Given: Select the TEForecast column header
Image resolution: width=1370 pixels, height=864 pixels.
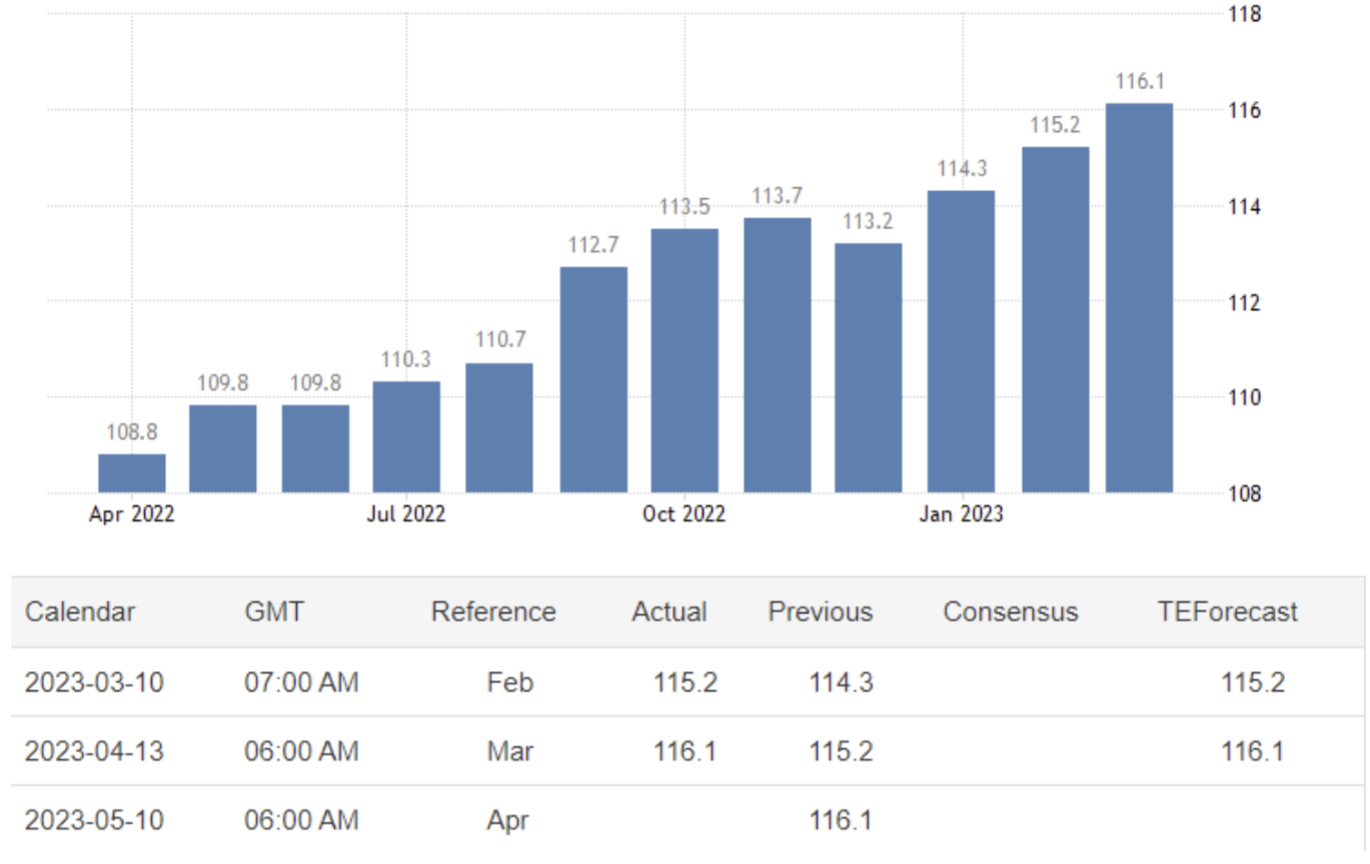Looking at the screenshot, I should click(x=1227, y=612).
